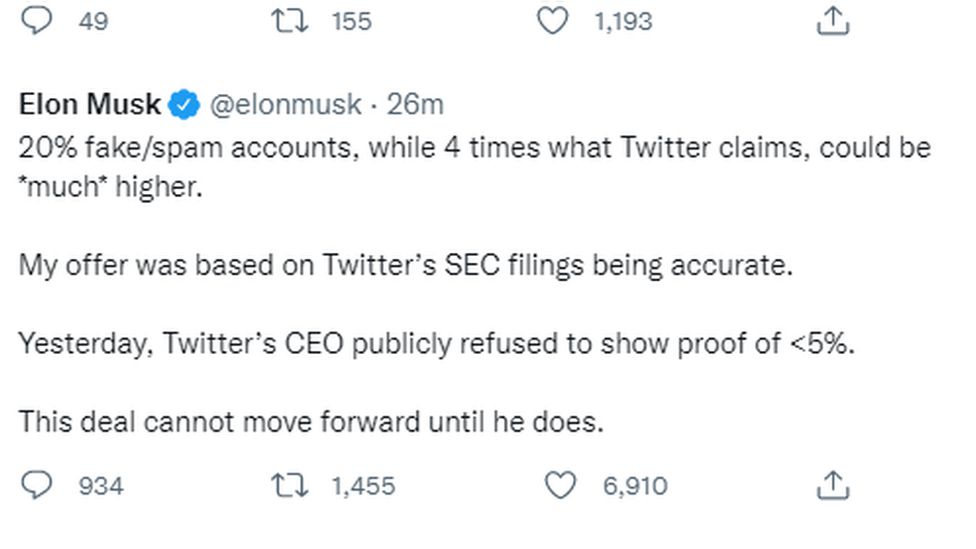Screen dimensions: 976x549
Task: Reply to the tweet with 49 replies
Action: click(37, 20)
